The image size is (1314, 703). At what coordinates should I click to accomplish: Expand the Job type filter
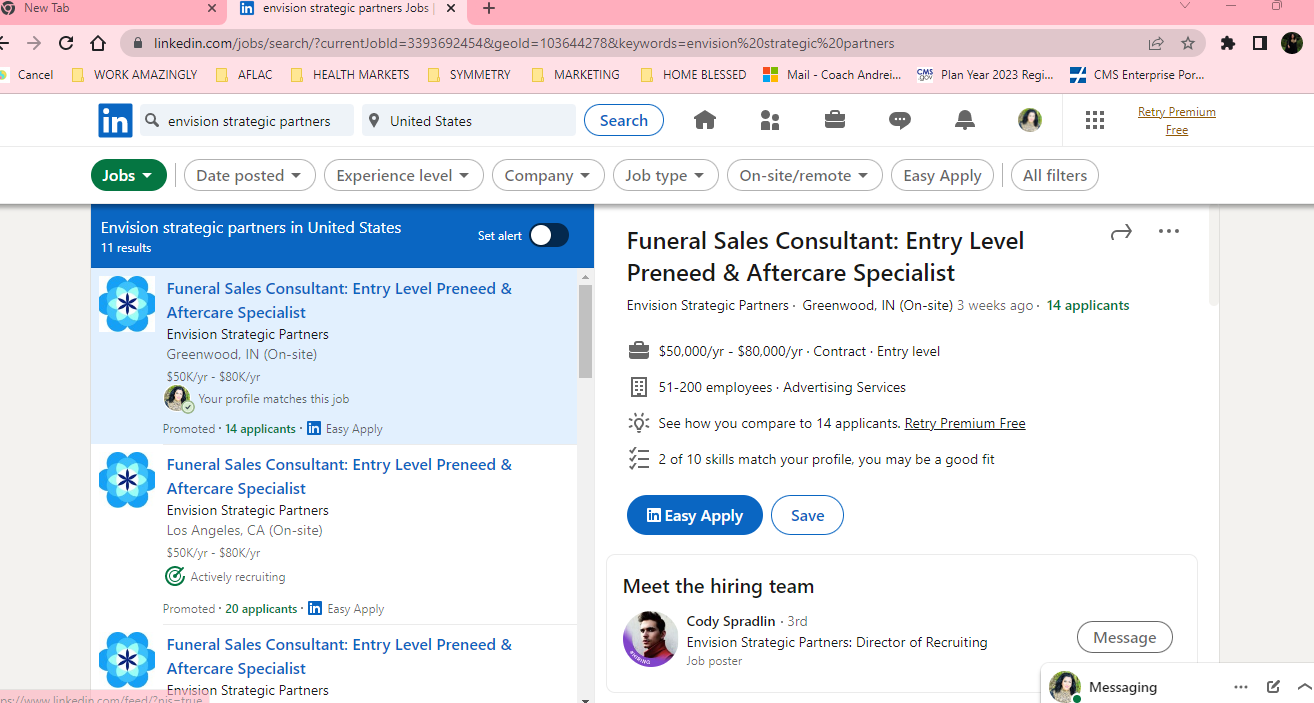pos(666,175)
